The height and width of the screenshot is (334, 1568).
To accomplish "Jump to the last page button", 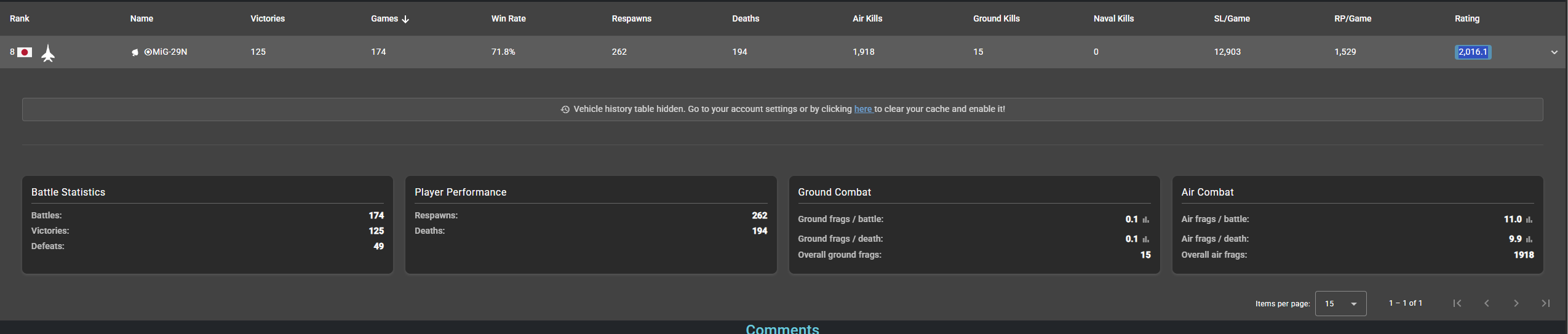I will coord(1546,303).
